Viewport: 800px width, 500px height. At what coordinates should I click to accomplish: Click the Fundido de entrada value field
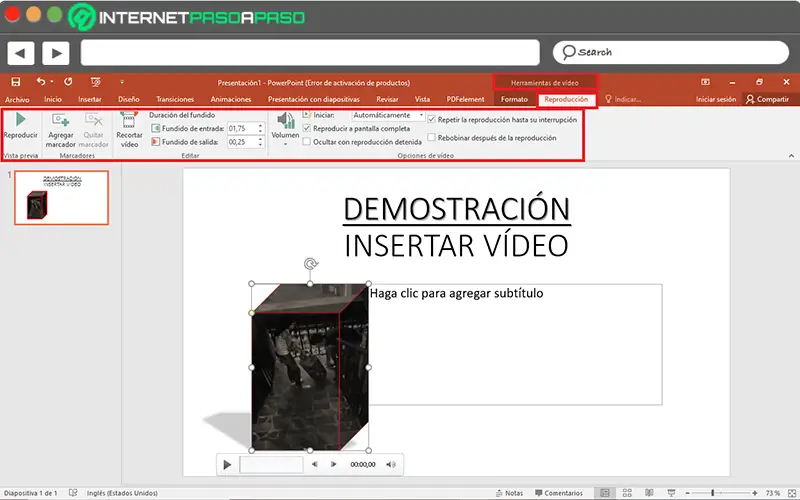[x=241, y=129]
